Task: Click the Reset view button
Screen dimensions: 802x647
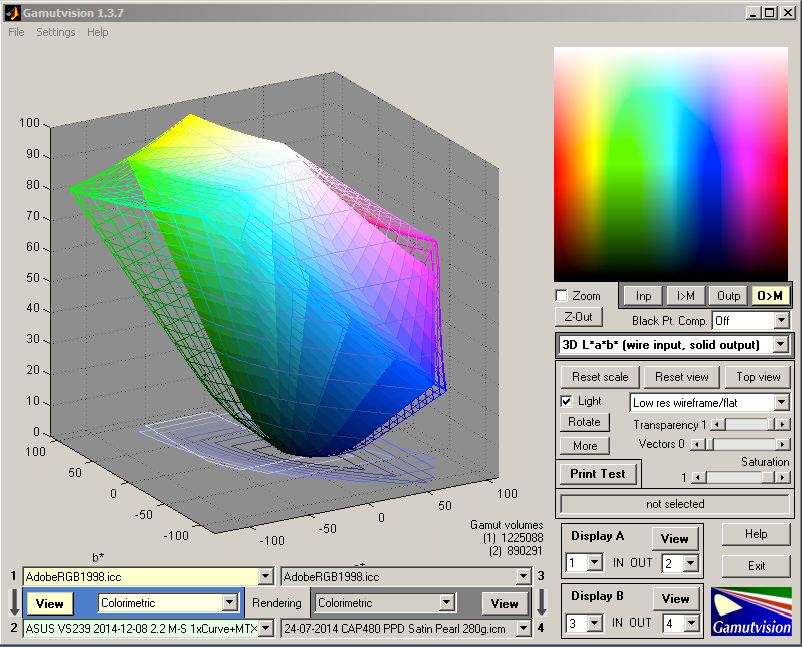Action: tap(681, 377)
